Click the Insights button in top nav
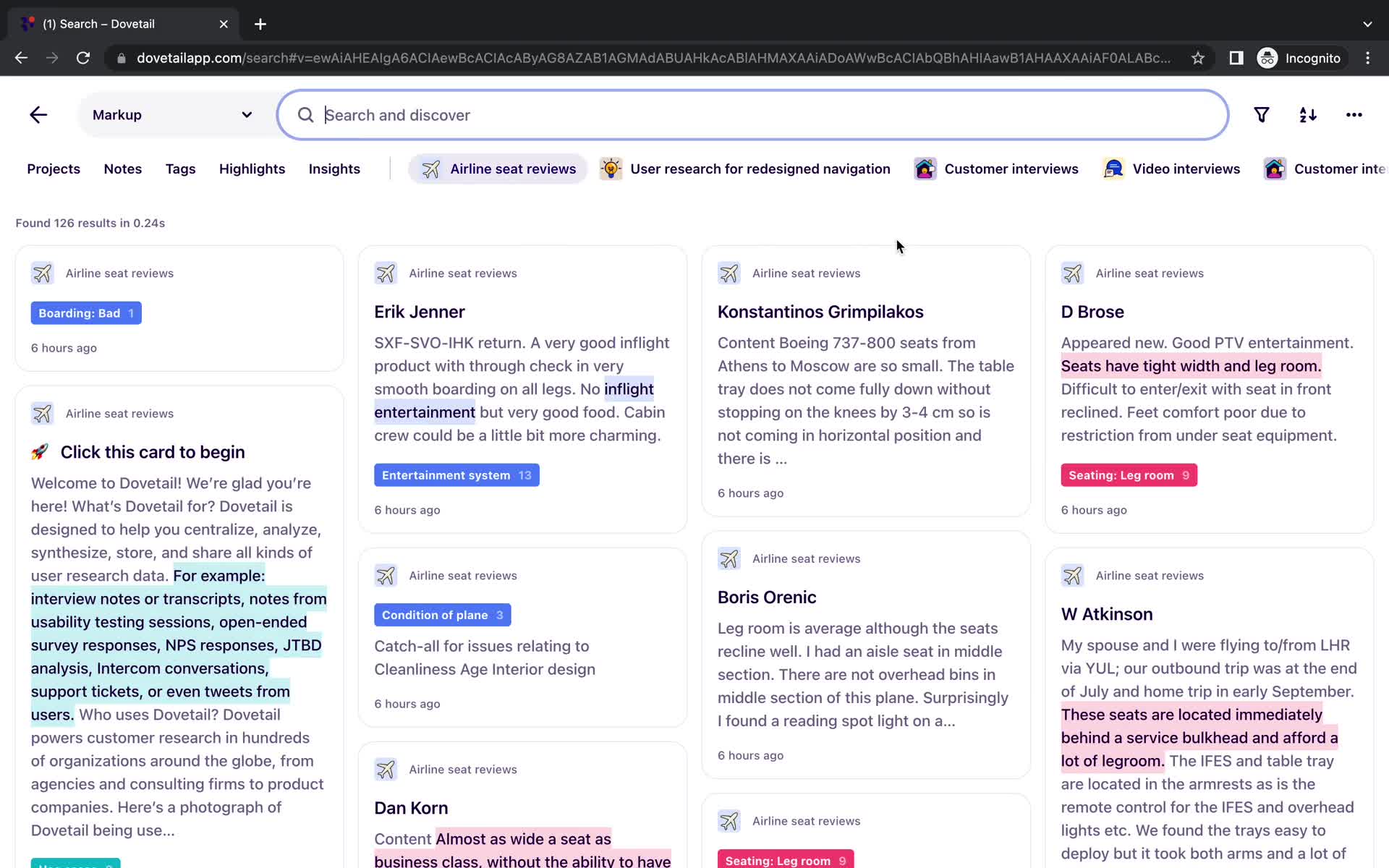The height and width of the screenshot is (868, 1389). tap(335, 168)
